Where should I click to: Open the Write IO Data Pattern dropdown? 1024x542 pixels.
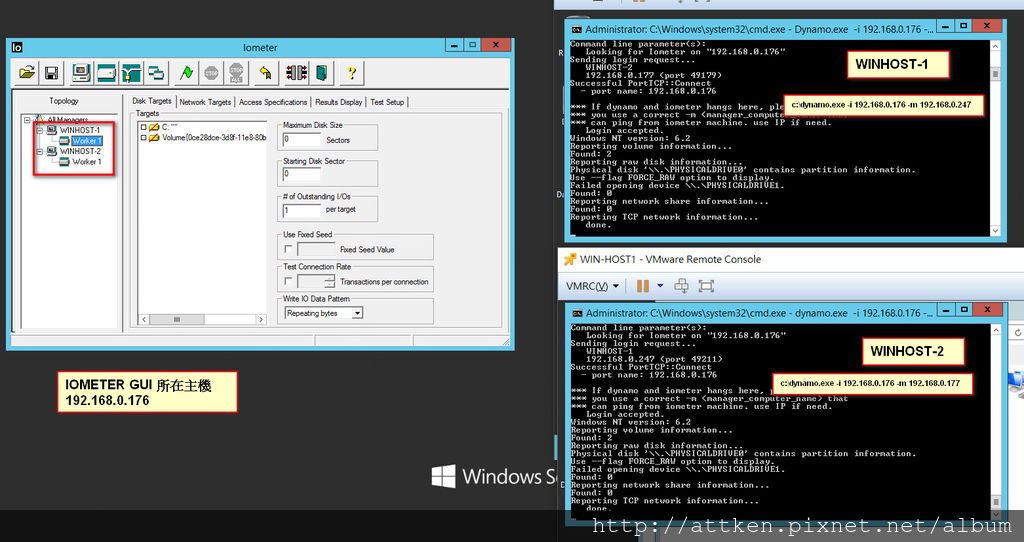tap(357, 313)
